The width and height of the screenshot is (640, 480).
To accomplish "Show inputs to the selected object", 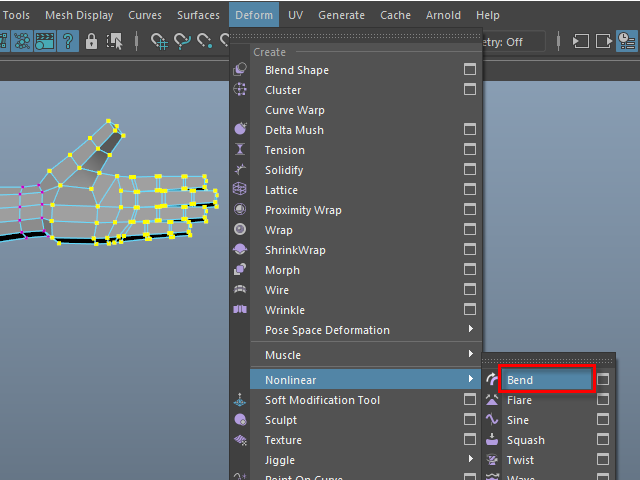I will coord(581,41).
